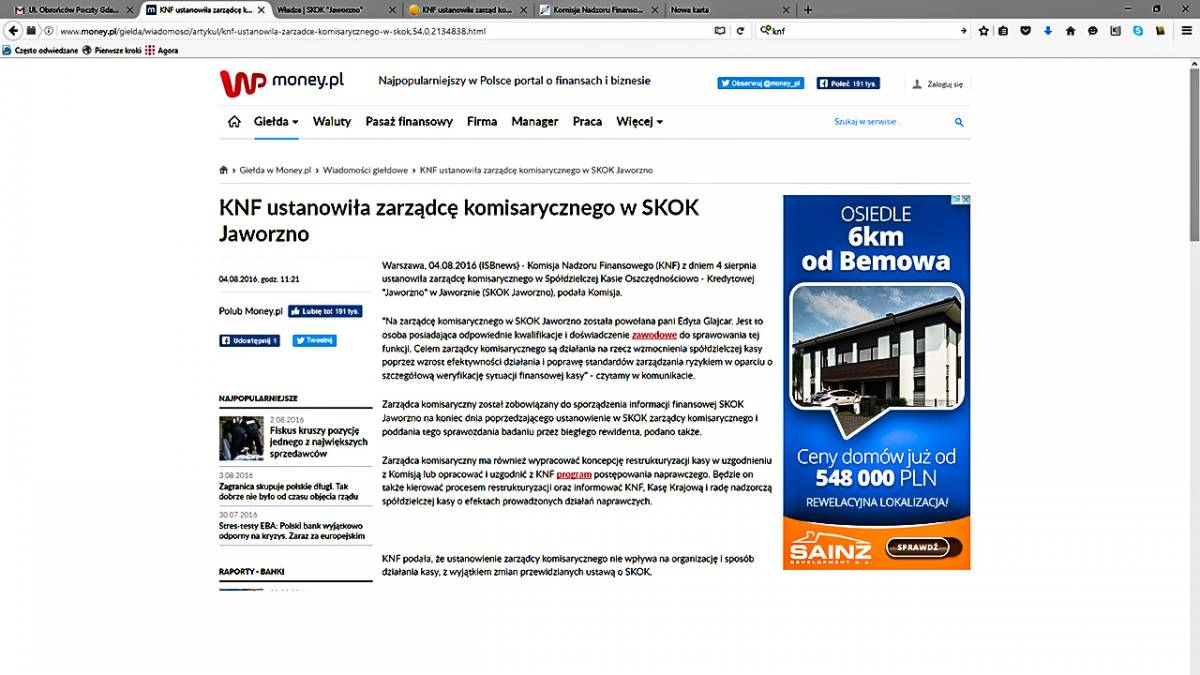The image size is (1200, 675).
Task: Expand the 'Giełda' dropdown menu
Action: 276,122
